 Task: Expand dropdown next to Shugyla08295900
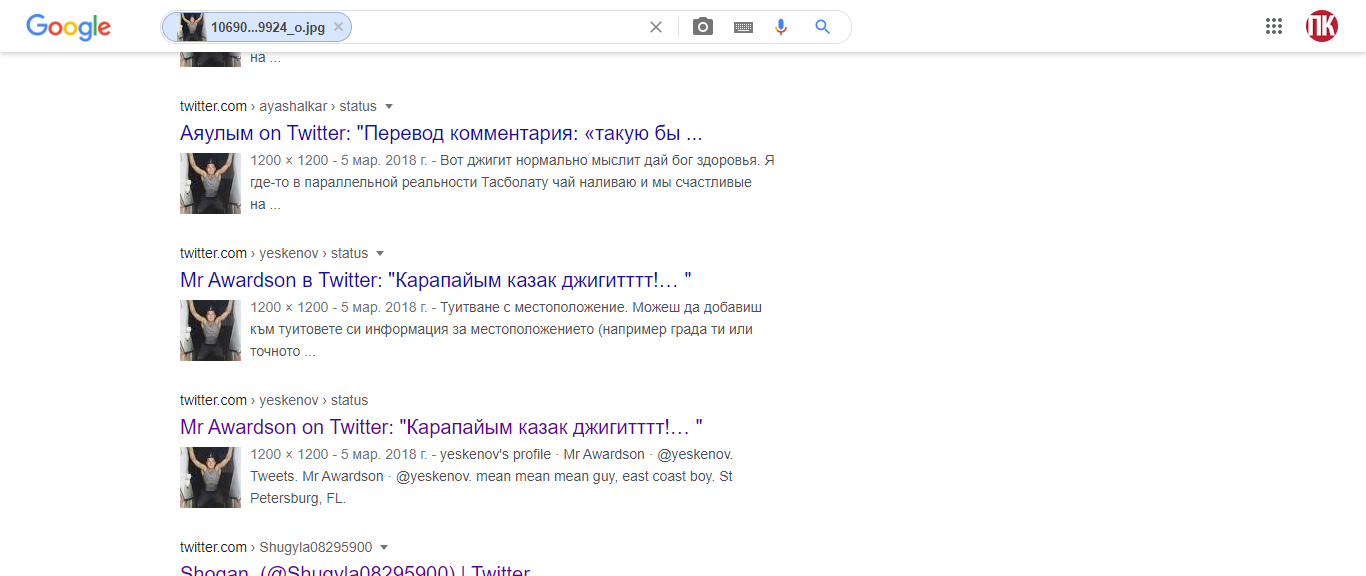[384, 547]
